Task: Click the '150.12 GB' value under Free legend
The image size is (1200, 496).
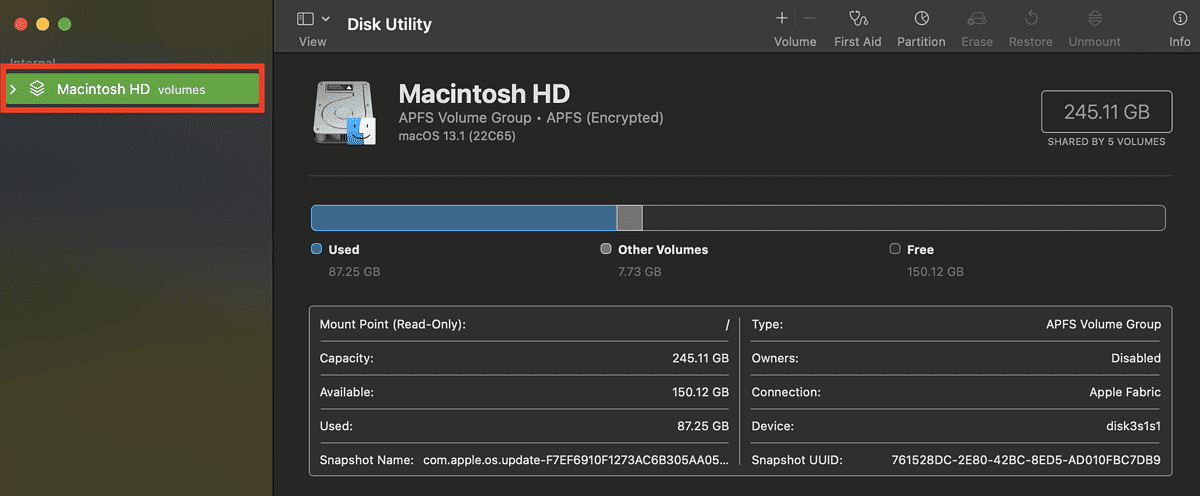Action: [x=935, y=272]
